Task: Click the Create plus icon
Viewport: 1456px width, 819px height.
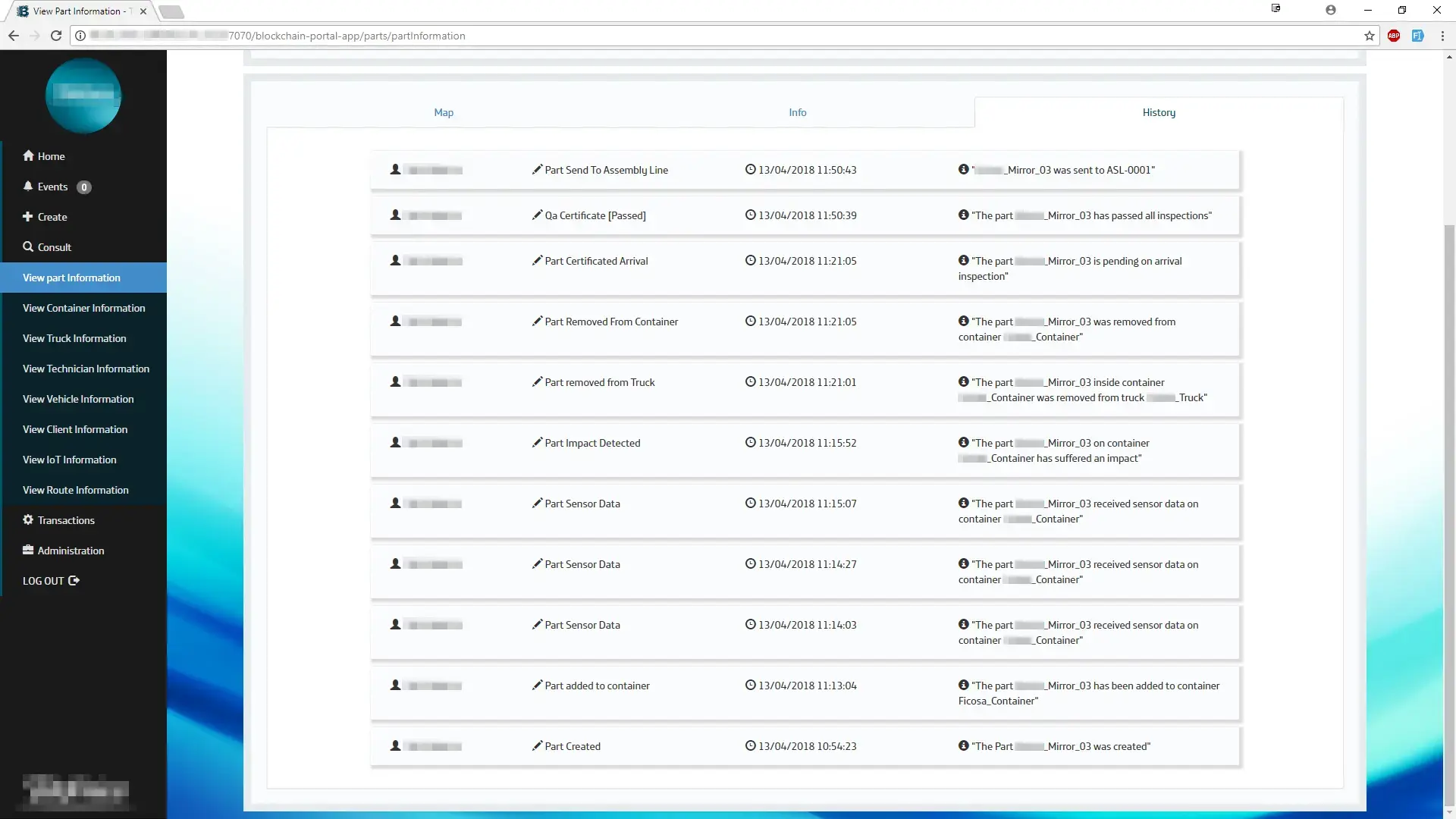Action: [x=28, y=216]
